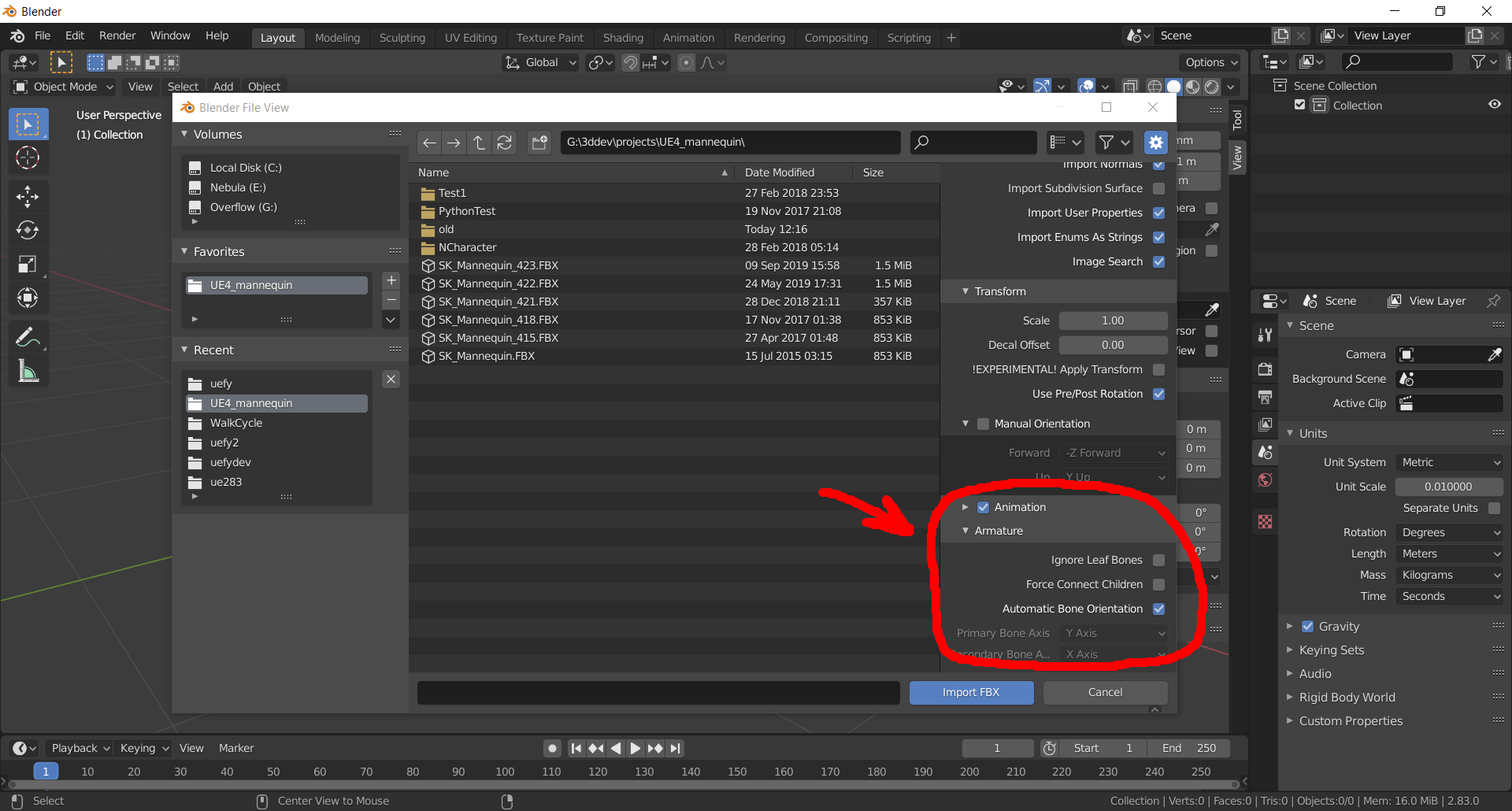Viewport: 1512px width, 811px height.
Task: Cancel the FBX import dialog
Action: click(1105, 692)
